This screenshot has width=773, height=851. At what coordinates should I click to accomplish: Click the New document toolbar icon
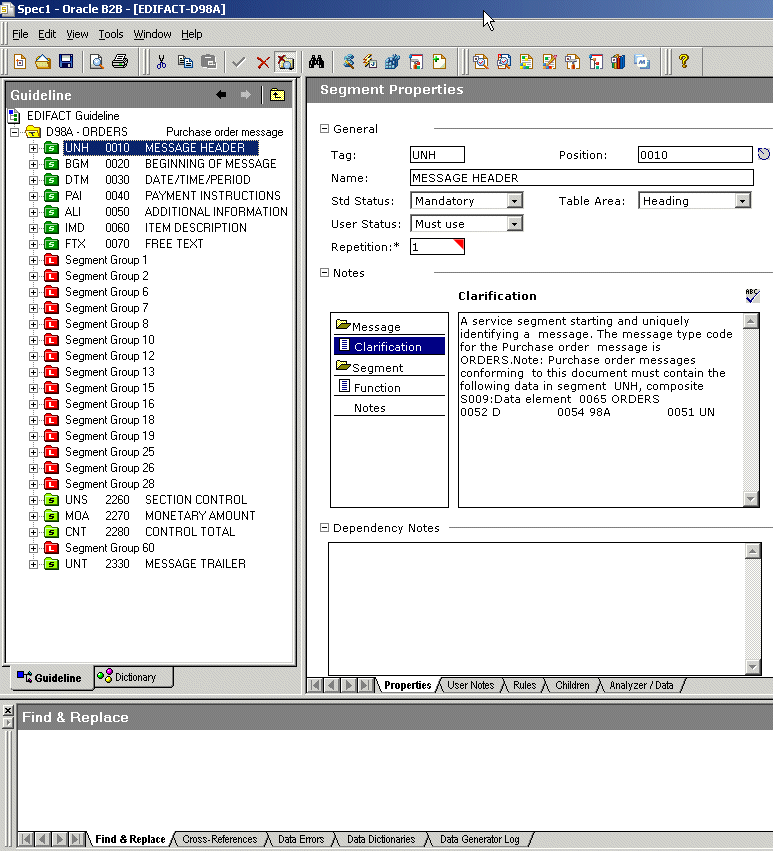pos(20,62)
